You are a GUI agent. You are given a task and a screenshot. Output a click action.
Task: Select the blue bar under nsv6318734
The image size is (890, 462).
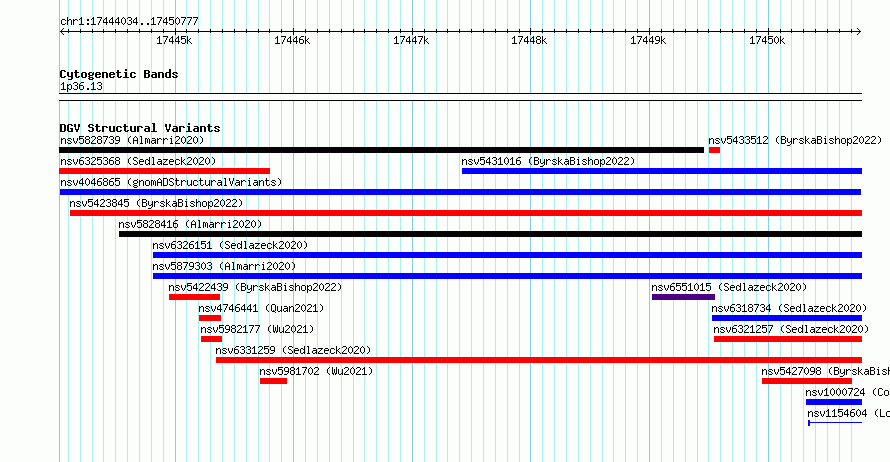[x=787, y=318]
